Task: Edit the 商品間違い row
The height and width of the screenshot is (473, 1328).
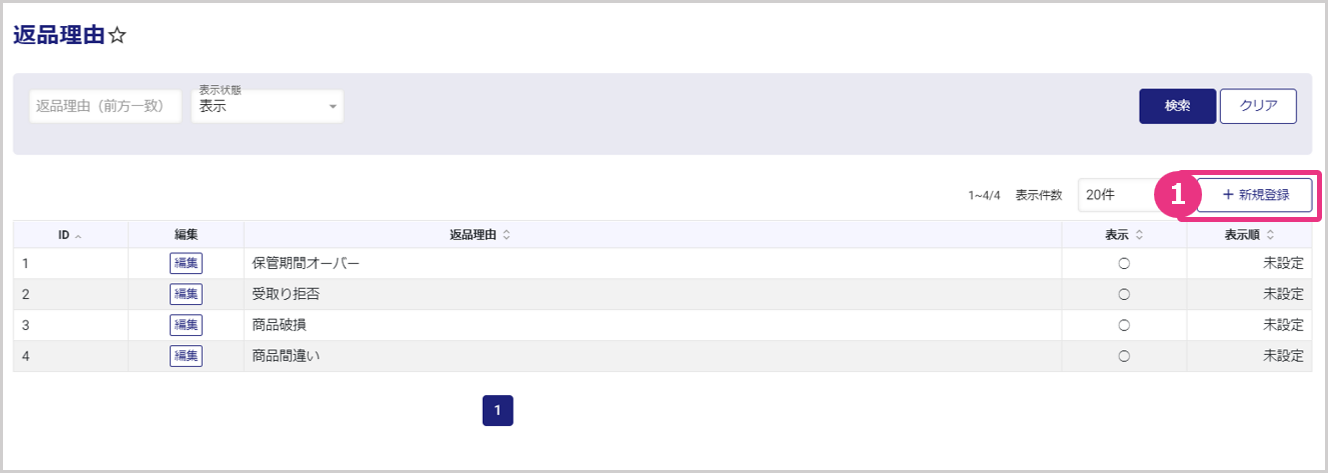Action: [x=186, y=355]
